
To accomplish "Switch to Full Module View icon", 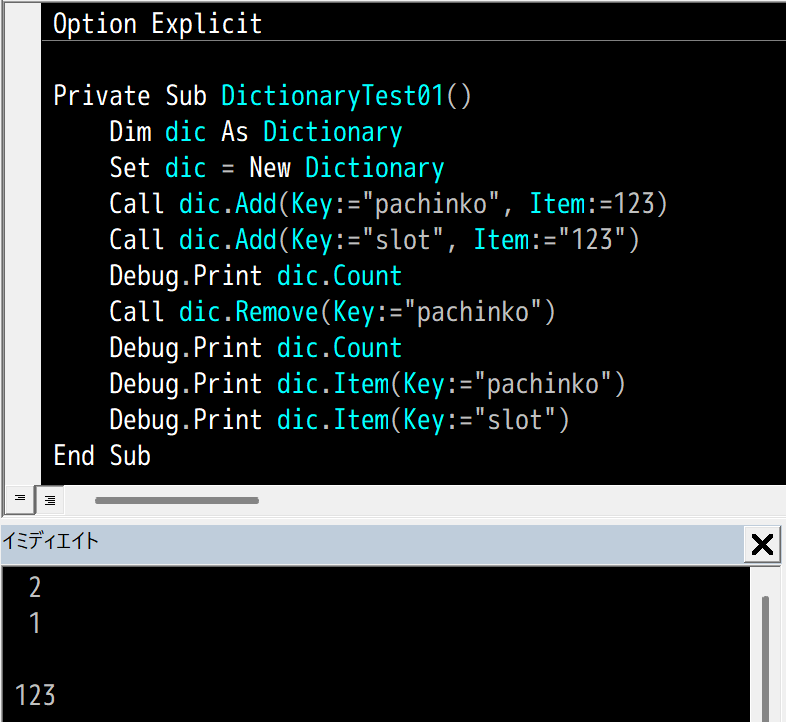I will tap(50, 500).
